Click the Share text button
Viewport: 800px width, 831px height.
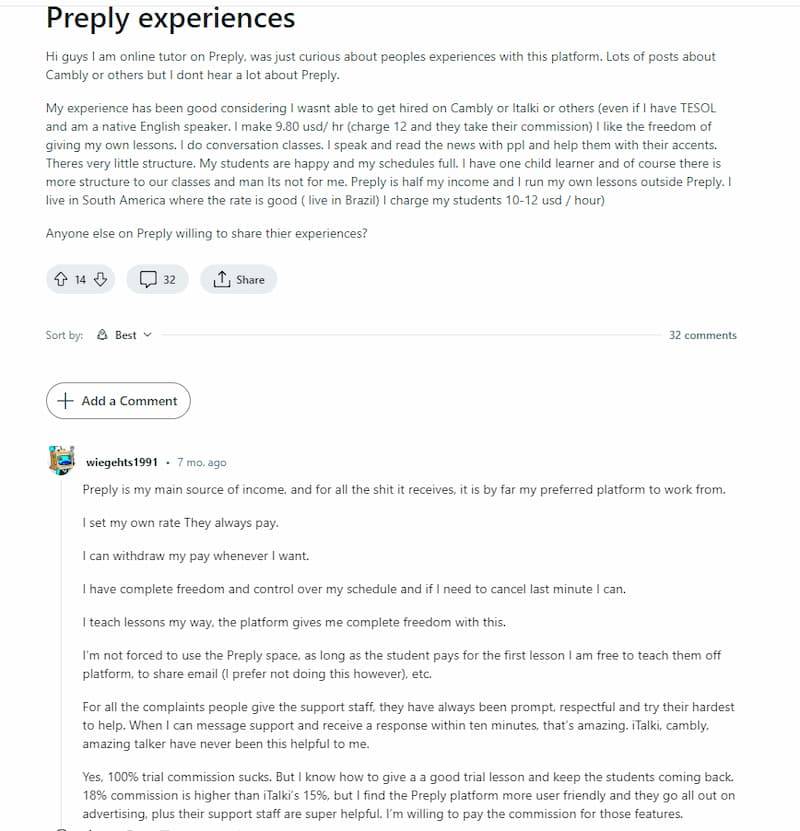point(250,279)
